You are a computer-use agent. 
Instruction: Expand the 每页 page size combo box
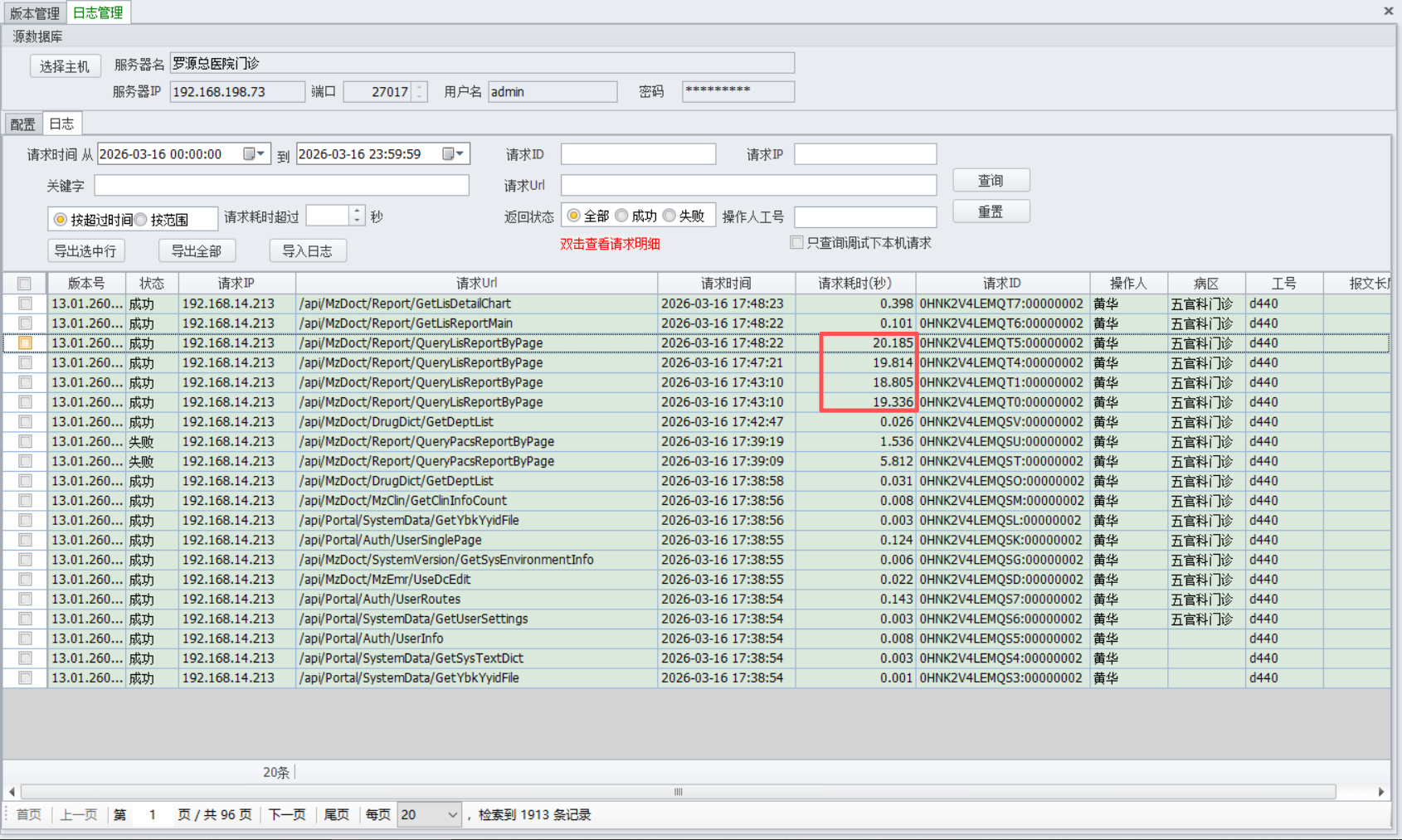pos(453,815)
